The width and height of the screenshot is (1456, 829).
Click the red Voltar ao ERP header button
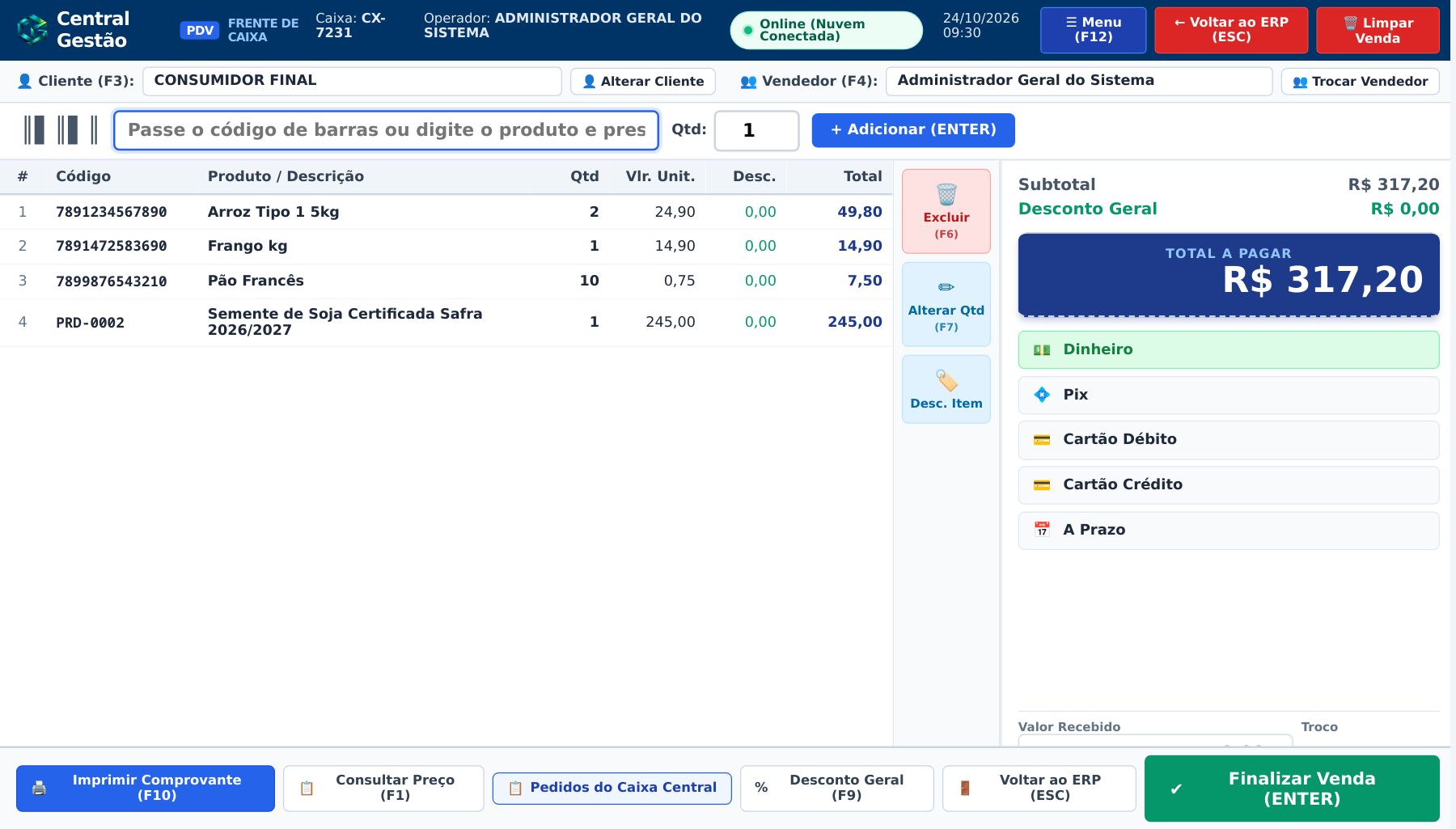[x=1231, y=30]
